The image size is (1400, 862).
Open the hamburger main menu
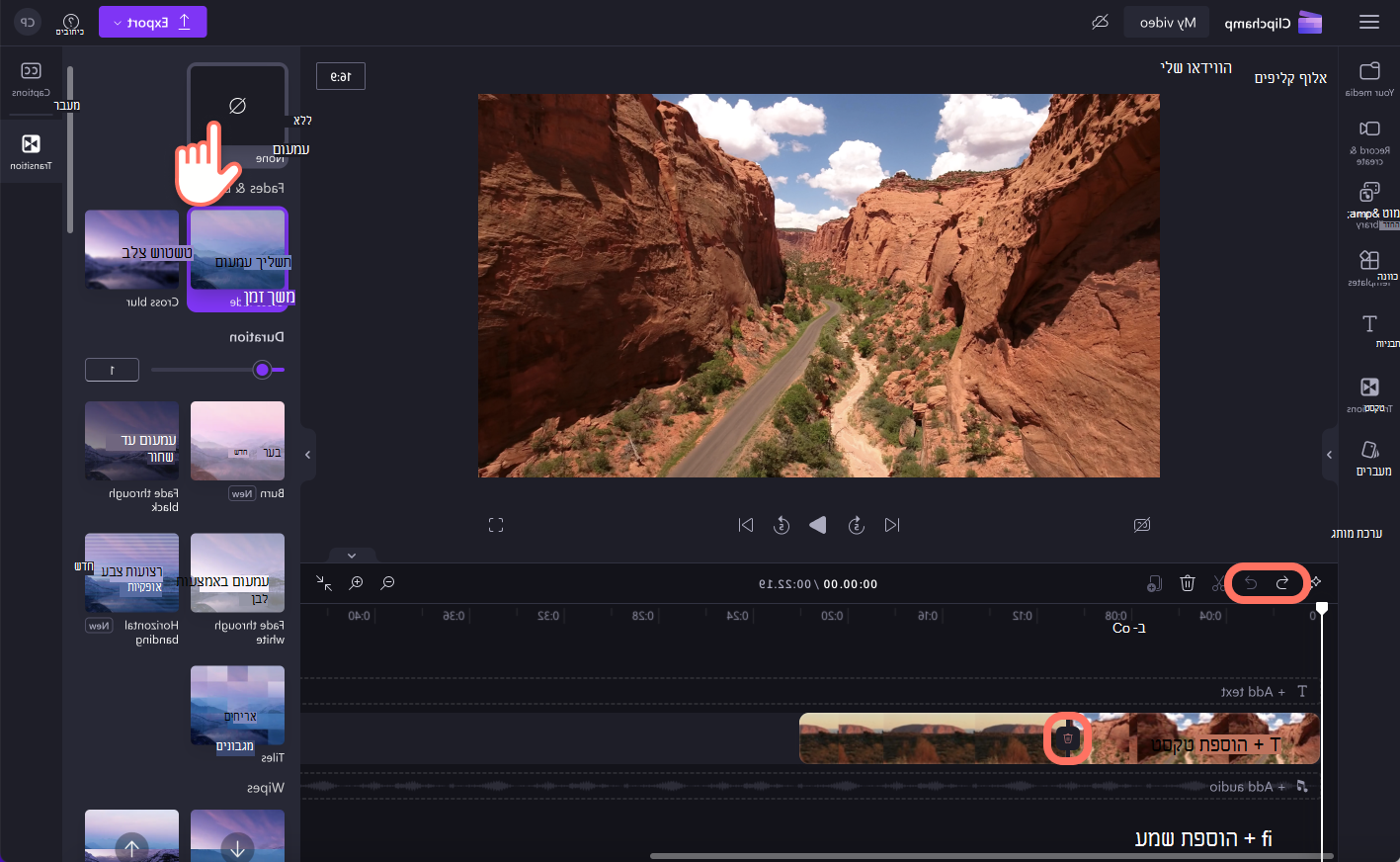pyautogui.click(x=1368, y=22)
